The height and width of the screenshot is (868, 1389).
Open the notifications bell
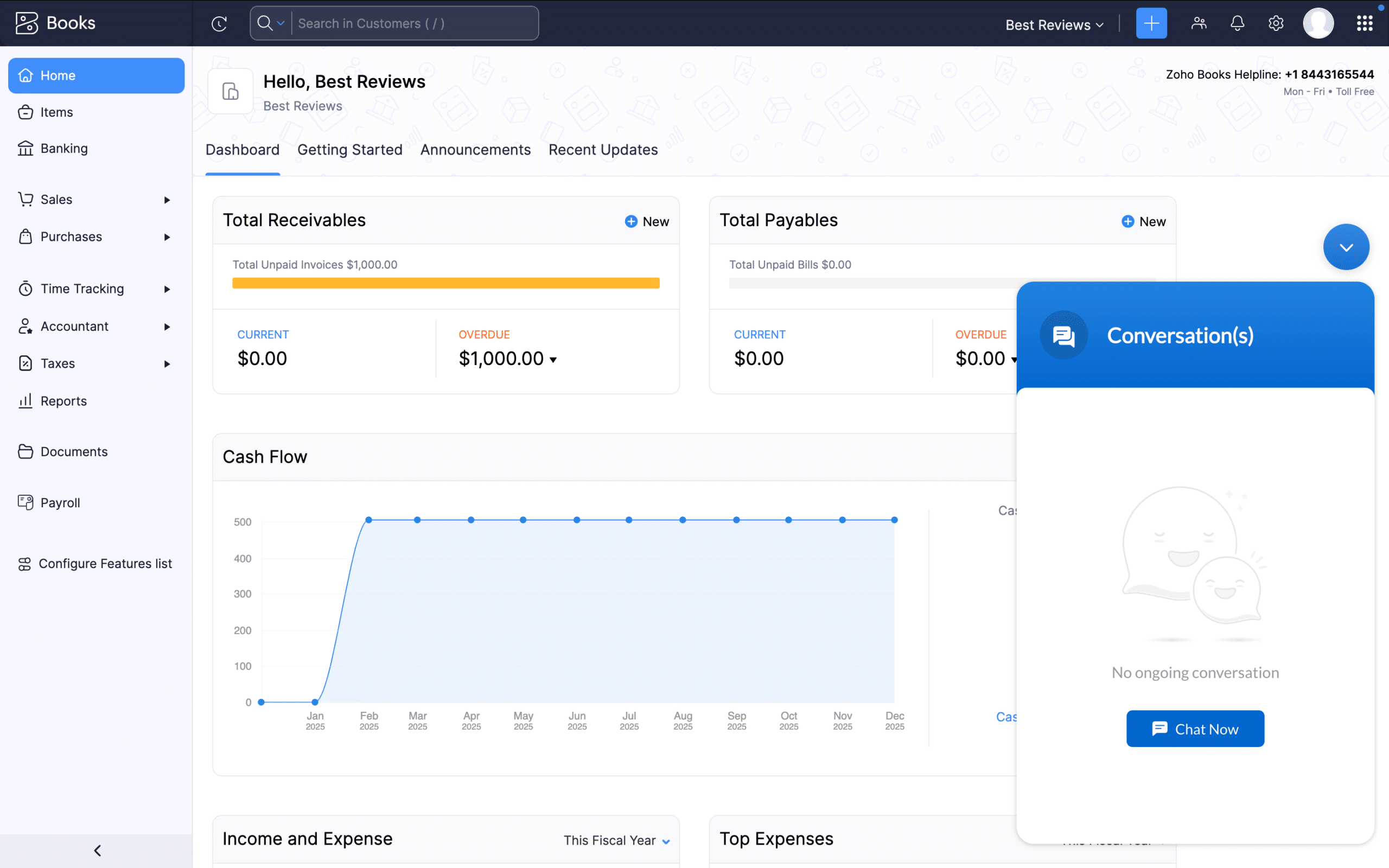click(1237, 23)
